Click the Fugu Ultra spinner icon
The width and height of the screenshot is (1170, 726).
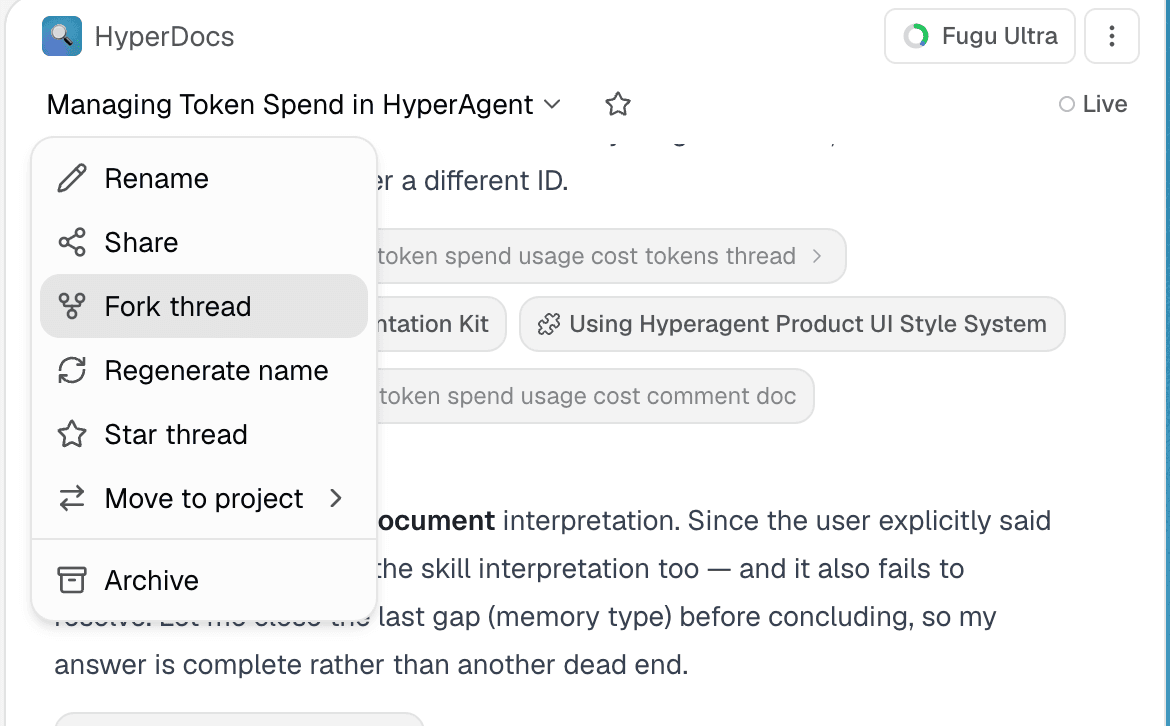[916, 36]
